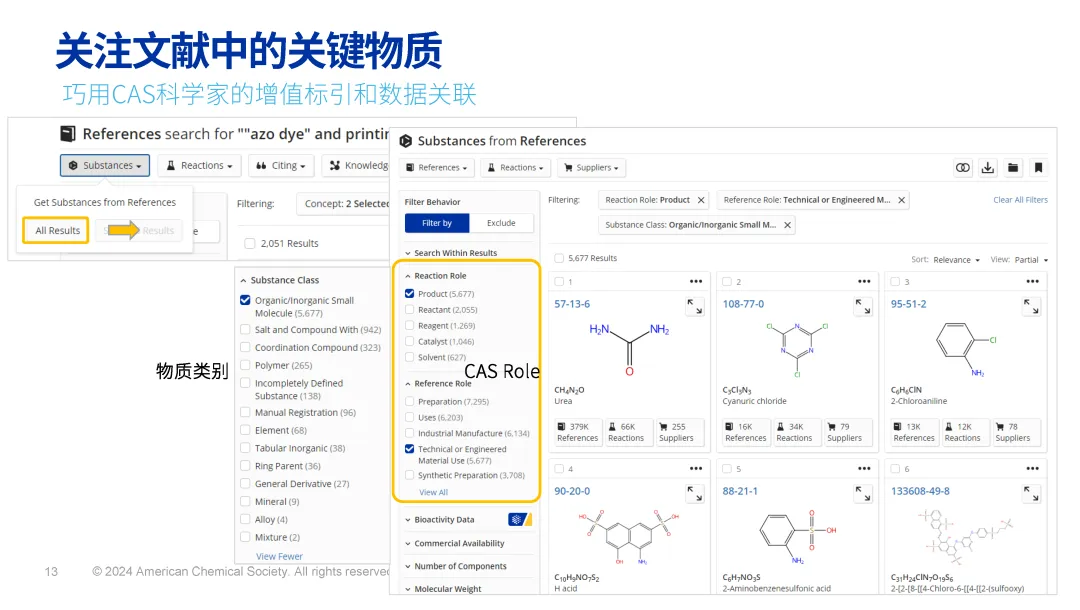1080x610 pixels.
Task: Expand structure for substance 90-20-0
Action: coord(695,494)
